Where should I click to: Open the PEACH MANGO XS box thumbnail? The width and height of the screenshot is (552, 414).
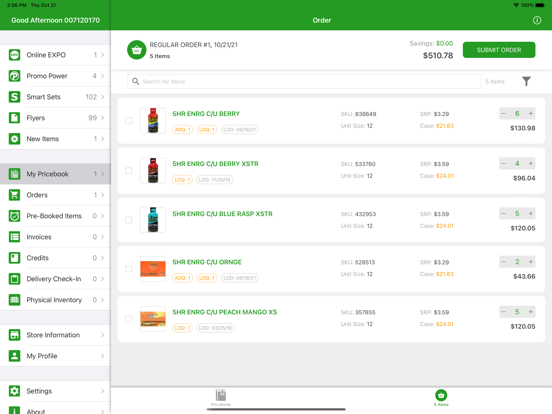(x=153, y=319)
